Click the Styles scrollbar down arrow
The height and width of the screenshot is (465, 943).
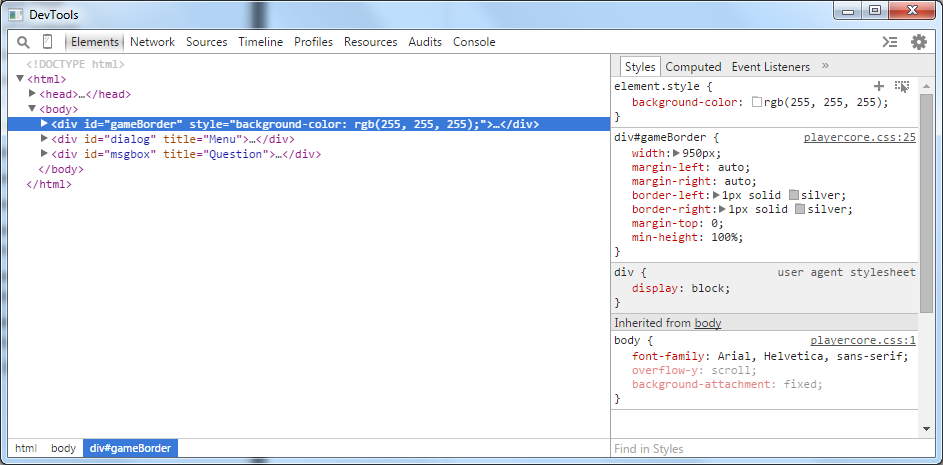pos(927,429)
